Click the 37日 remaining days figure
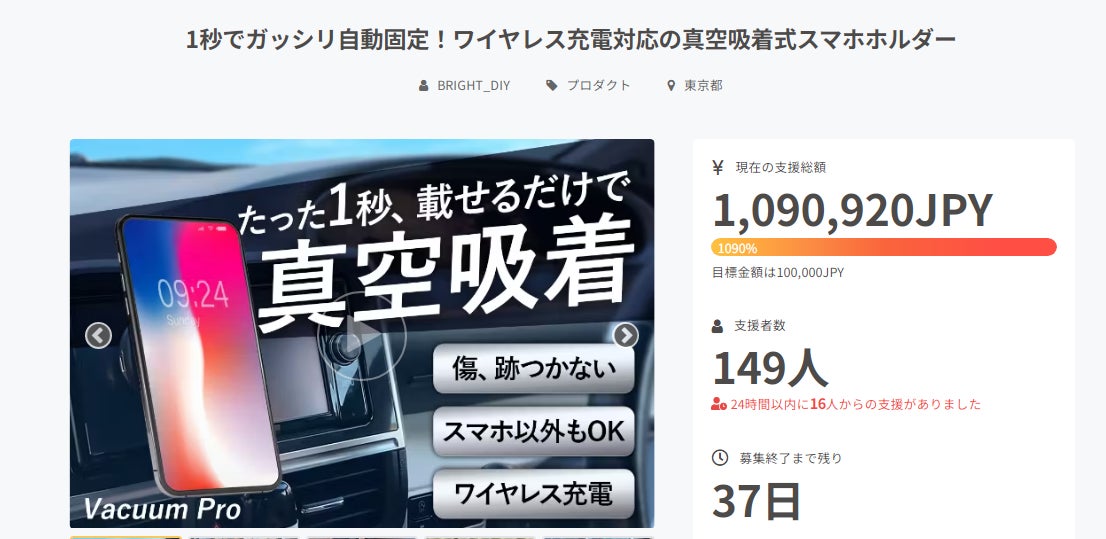Viewport: 1106px width, 539px height. (756, 501)
